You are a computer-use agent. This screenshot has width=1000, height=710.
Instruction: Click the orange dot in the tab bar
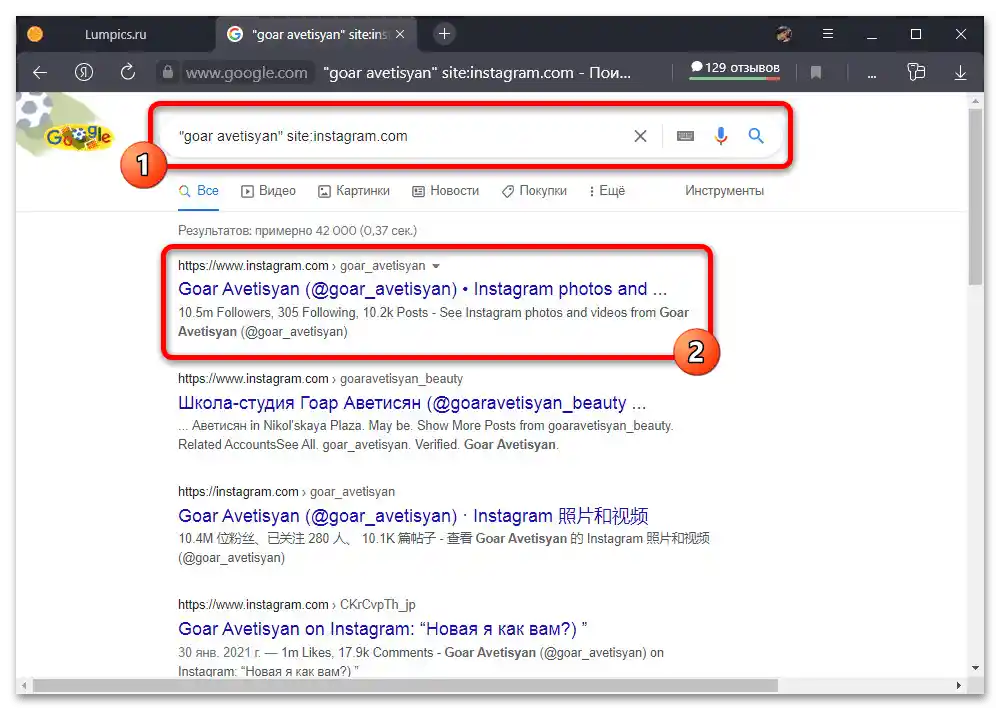(35, 34)
